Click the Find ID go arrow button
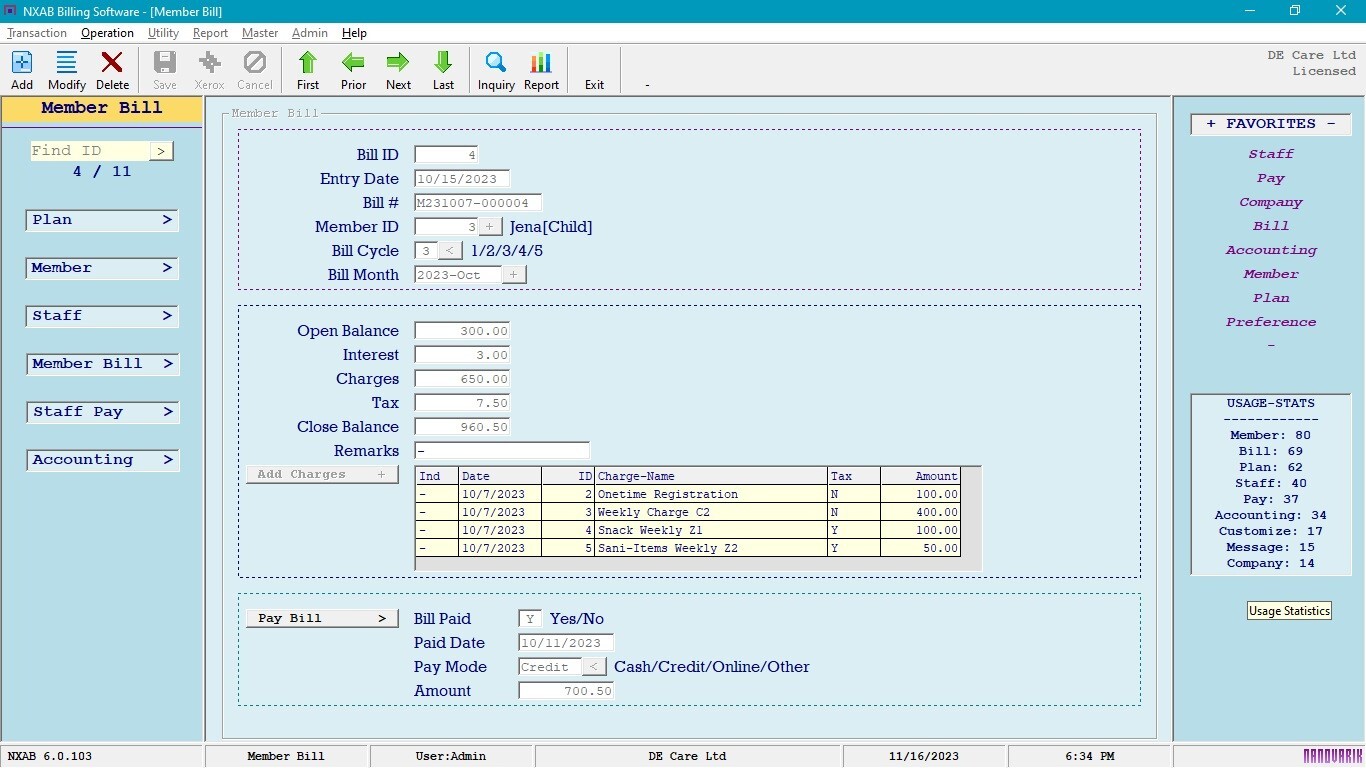 [x=161, y=151]
